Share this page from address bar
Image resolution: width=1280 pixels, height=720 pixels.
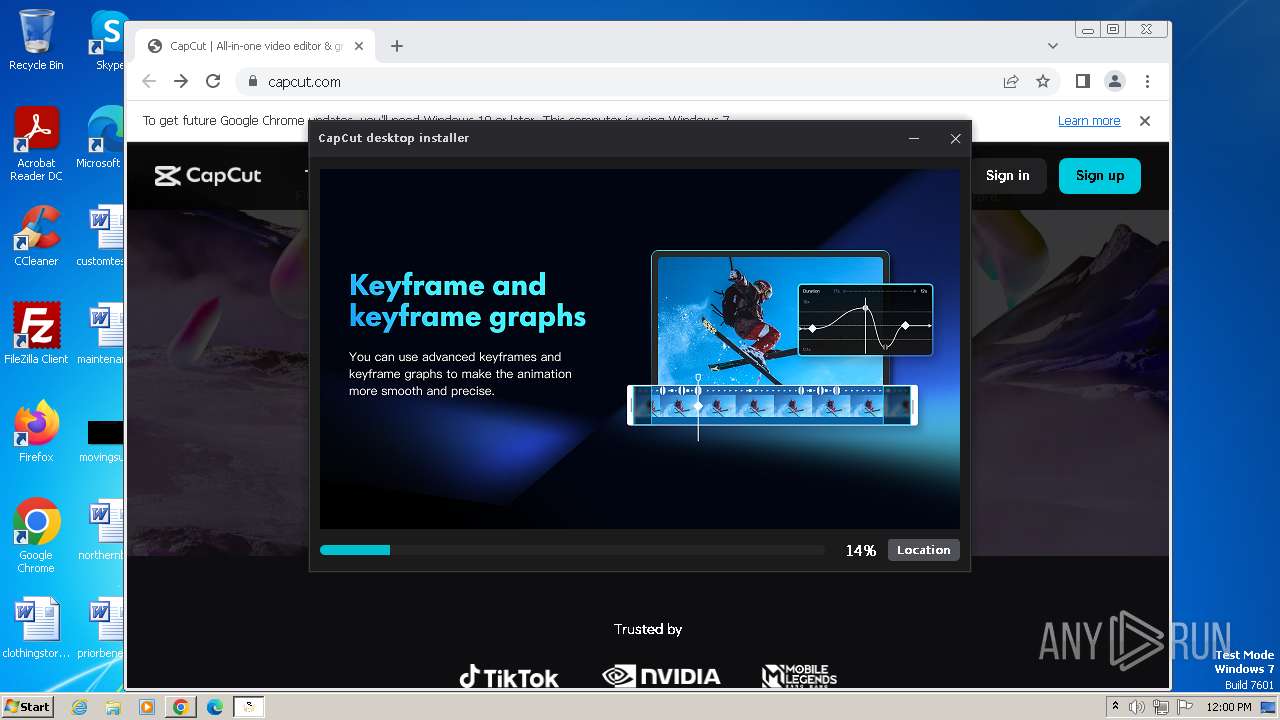pos(1011,82)
